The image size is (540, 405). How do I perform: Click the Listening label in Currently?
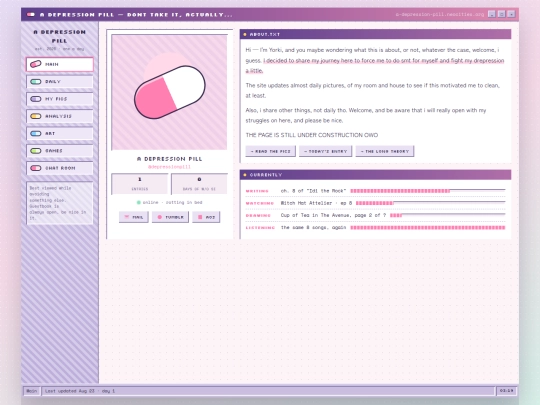pos(260,228)
